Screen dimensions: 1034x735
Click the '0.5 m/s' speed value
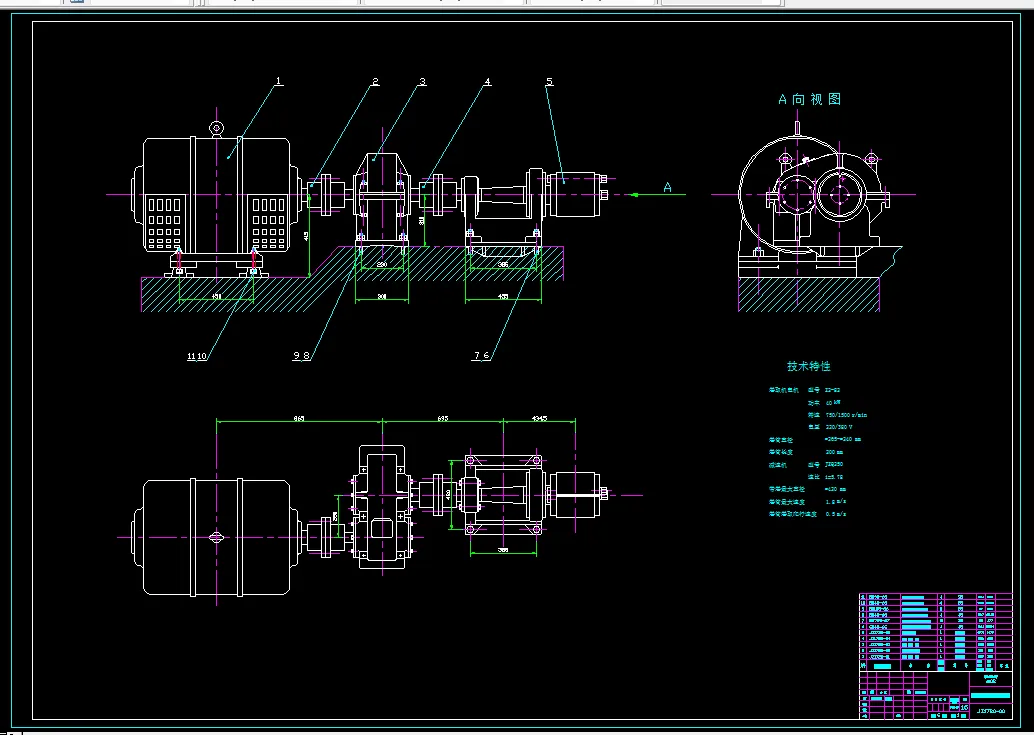coord(836,514)
